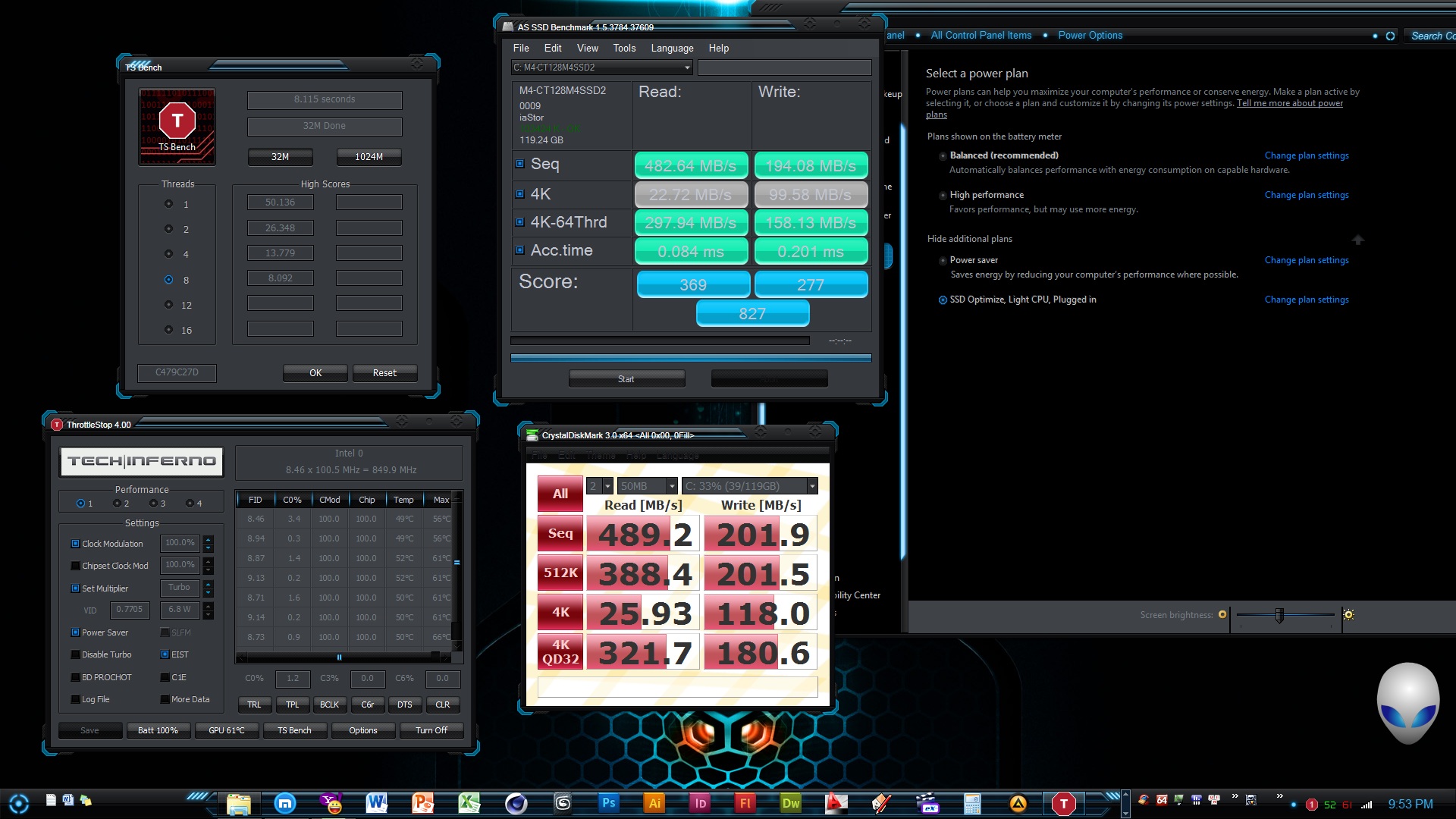Open the Calculator taskbar icon
Image resolution: width=1456 pixels, height=819 pixels.
tap(972, 804)
